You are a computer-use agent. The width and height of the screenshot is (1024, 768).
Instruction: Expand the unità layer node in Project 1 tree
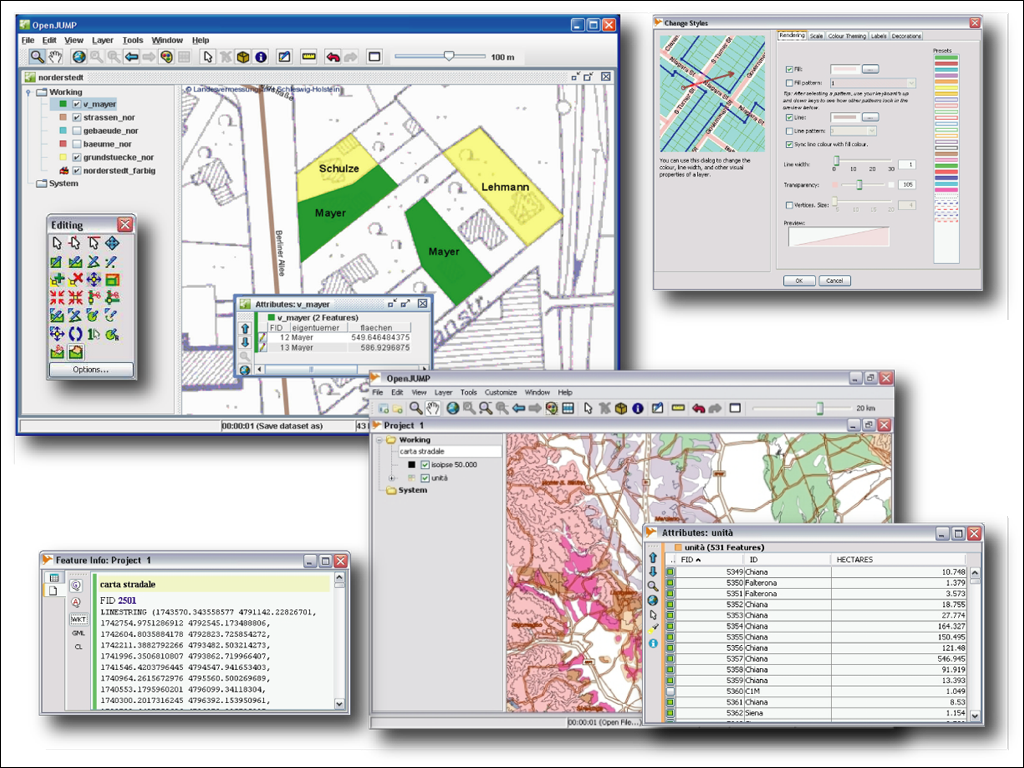(392, 478)
